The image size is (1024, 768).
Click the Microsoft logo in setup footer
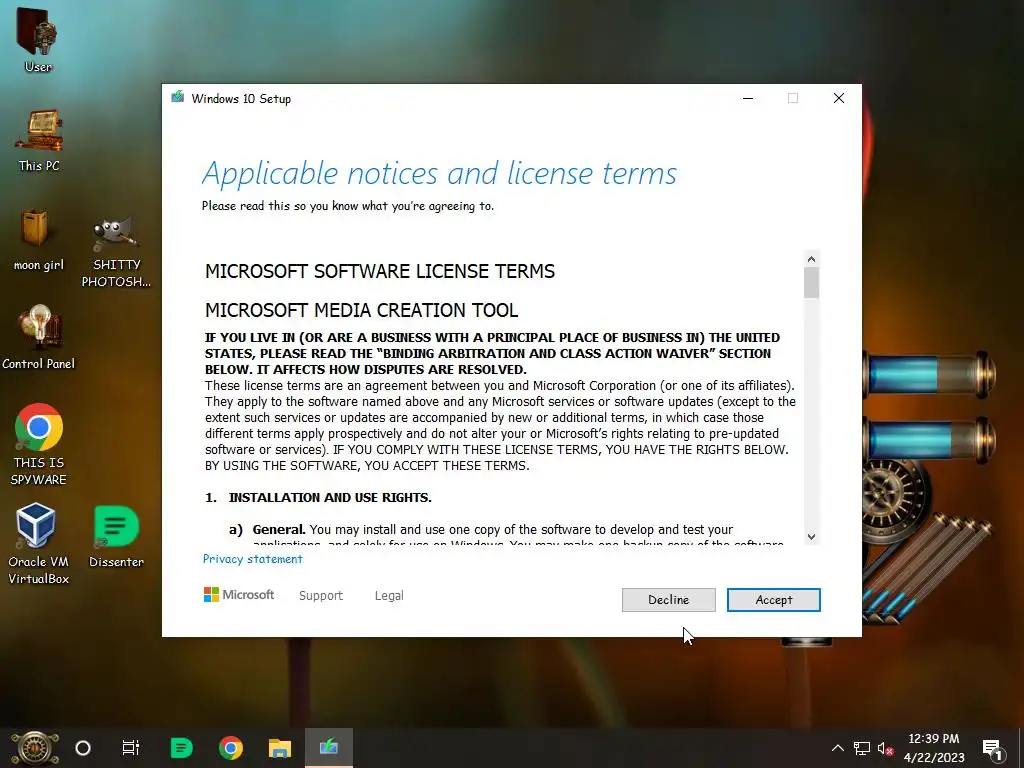[x=239, y=594]
